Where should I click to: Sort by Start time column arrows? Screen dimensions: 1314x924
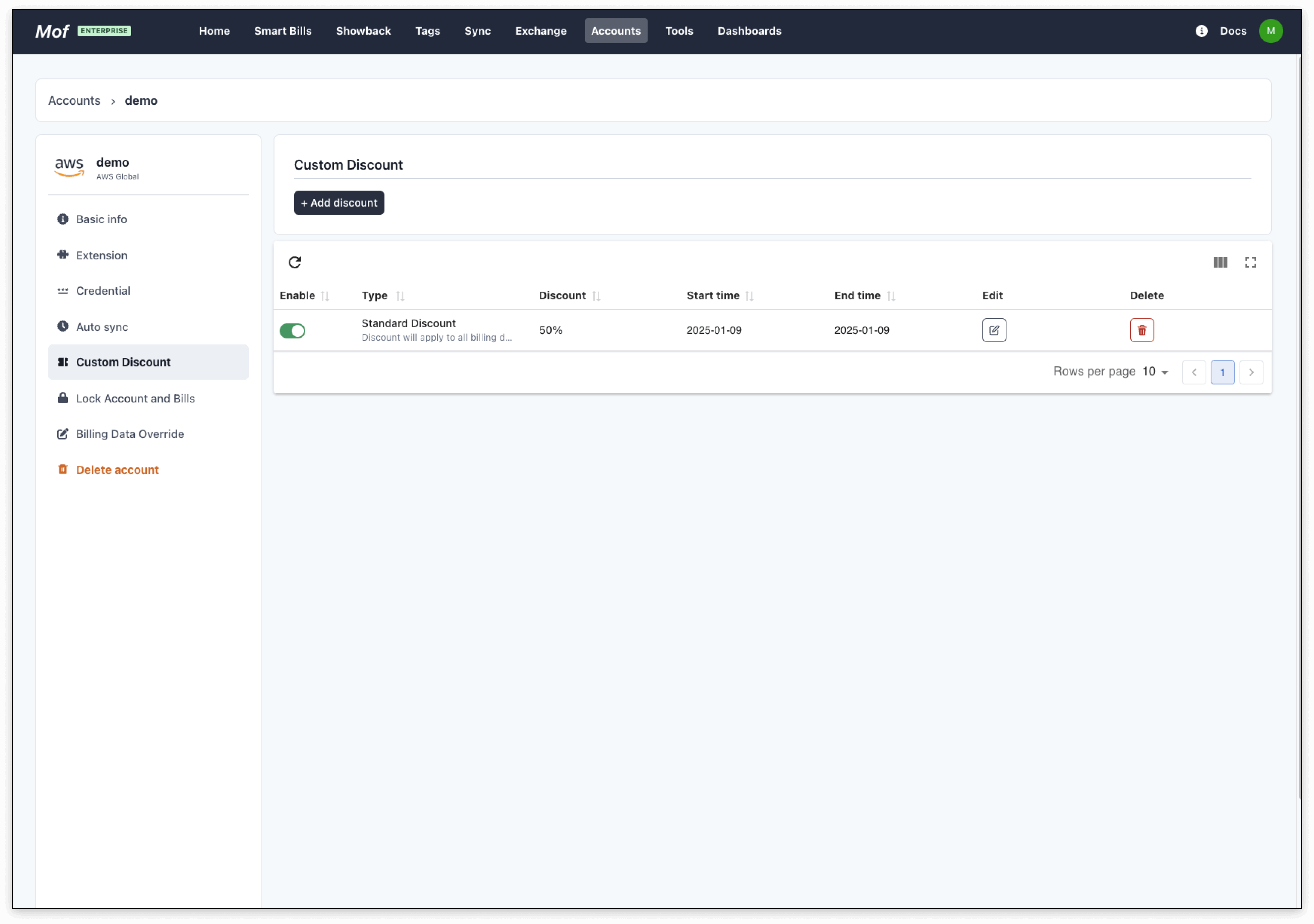(x=750, y=296)
